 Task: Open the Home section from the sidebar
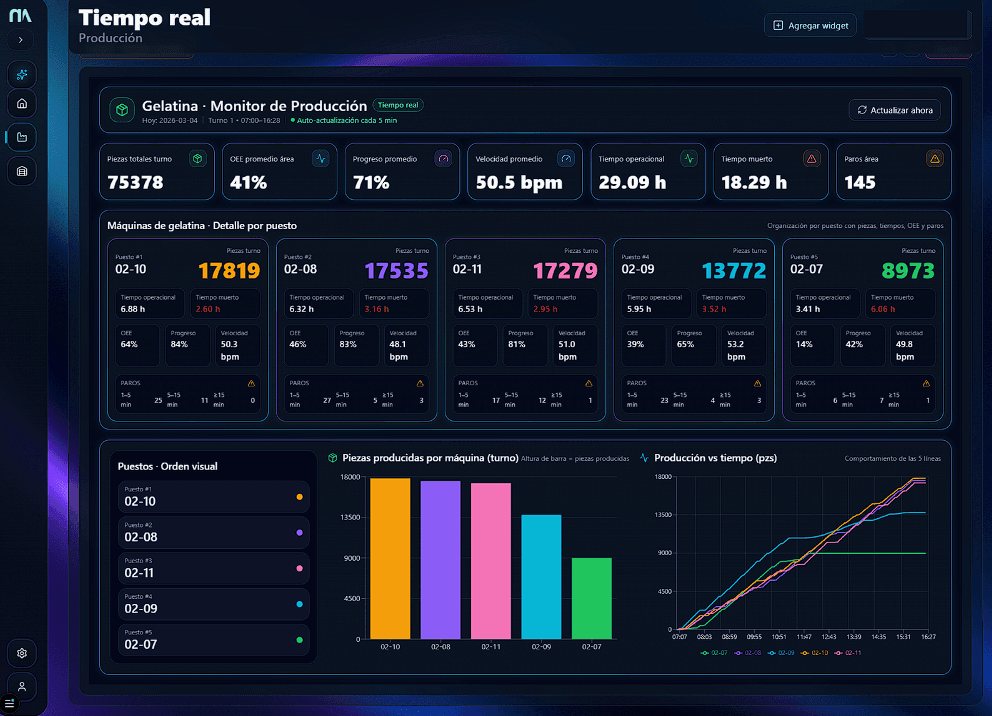click(x=21, y=103)
